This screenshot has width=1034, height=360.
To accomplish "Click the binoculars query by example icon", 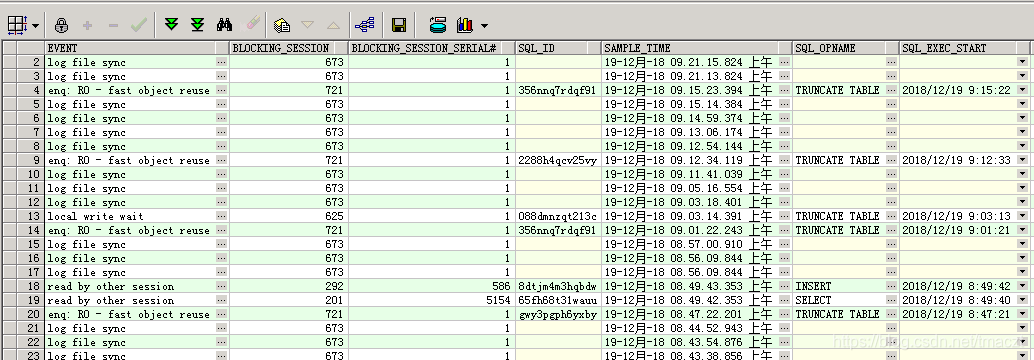I will pos(224,25).
